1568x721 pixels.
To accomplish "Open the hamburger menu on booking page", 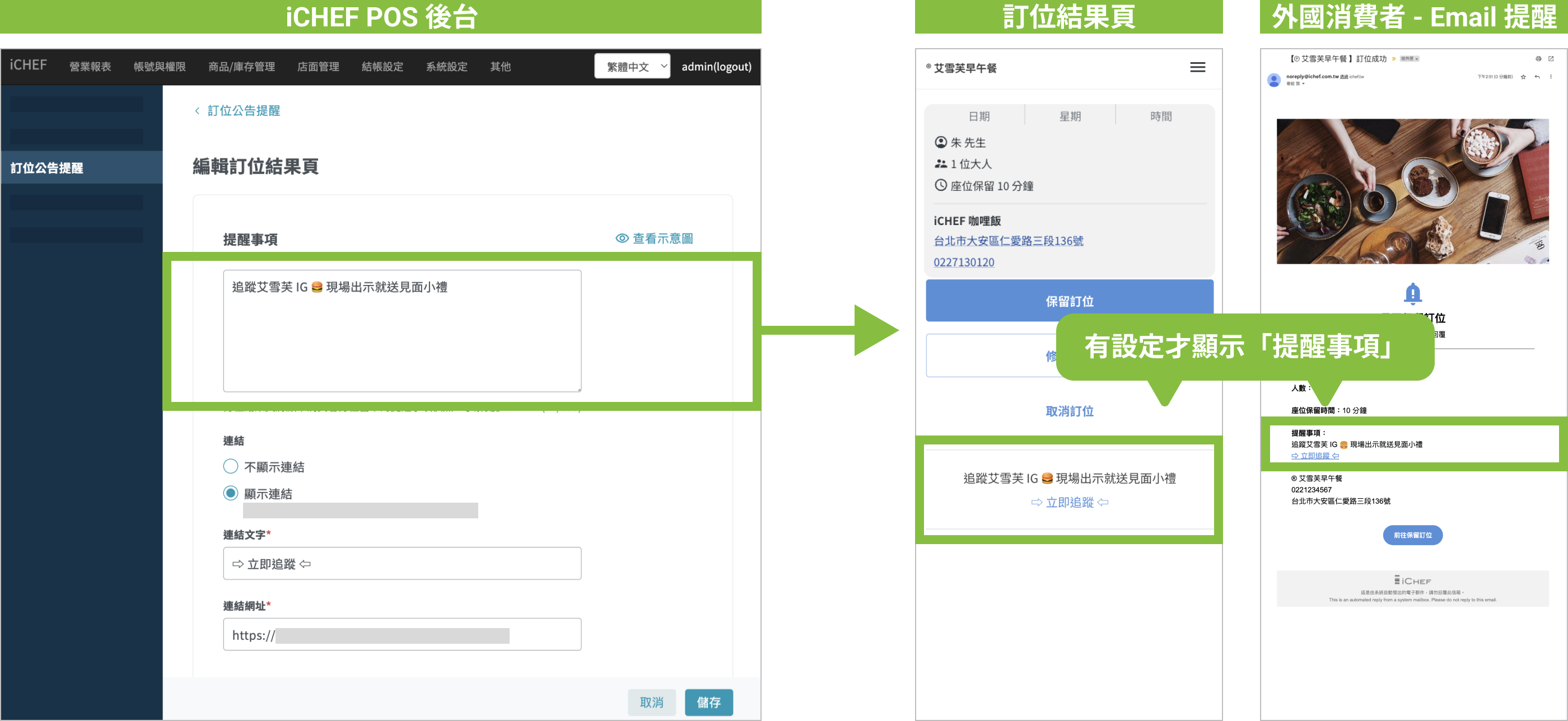I will coord(1197,67).
